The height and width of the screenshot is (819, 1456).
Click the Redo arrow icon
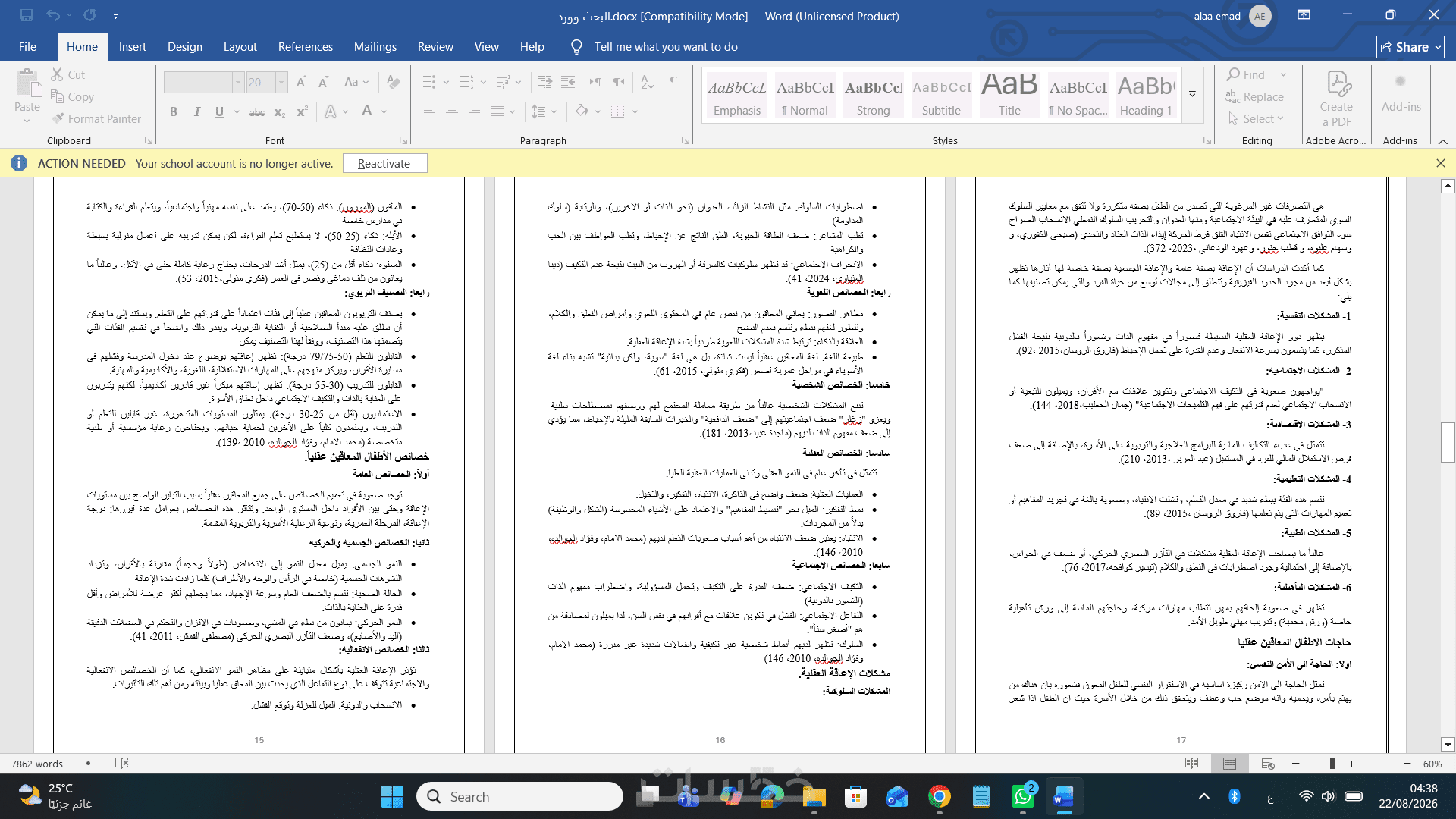click(89, 15)
